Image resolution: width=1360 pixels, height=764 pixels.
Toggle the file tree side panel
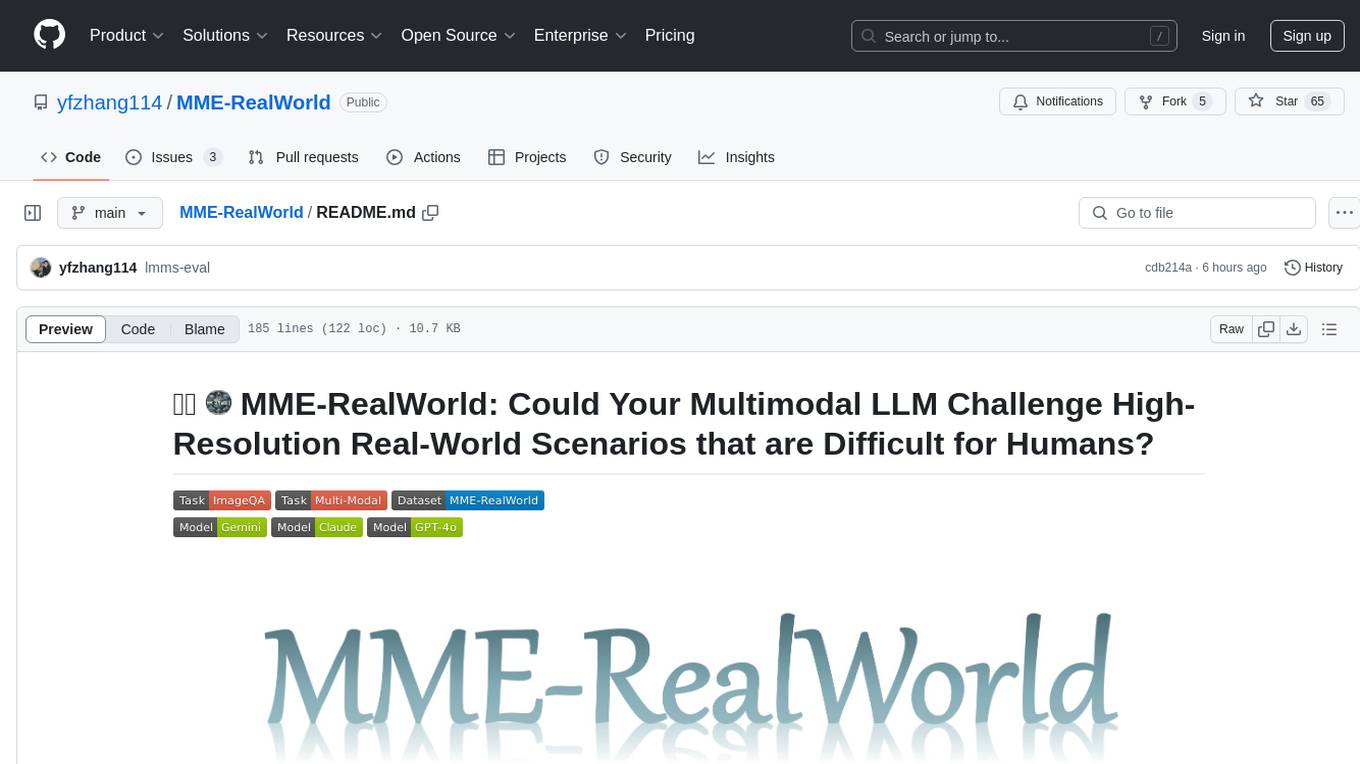(32, 213)
